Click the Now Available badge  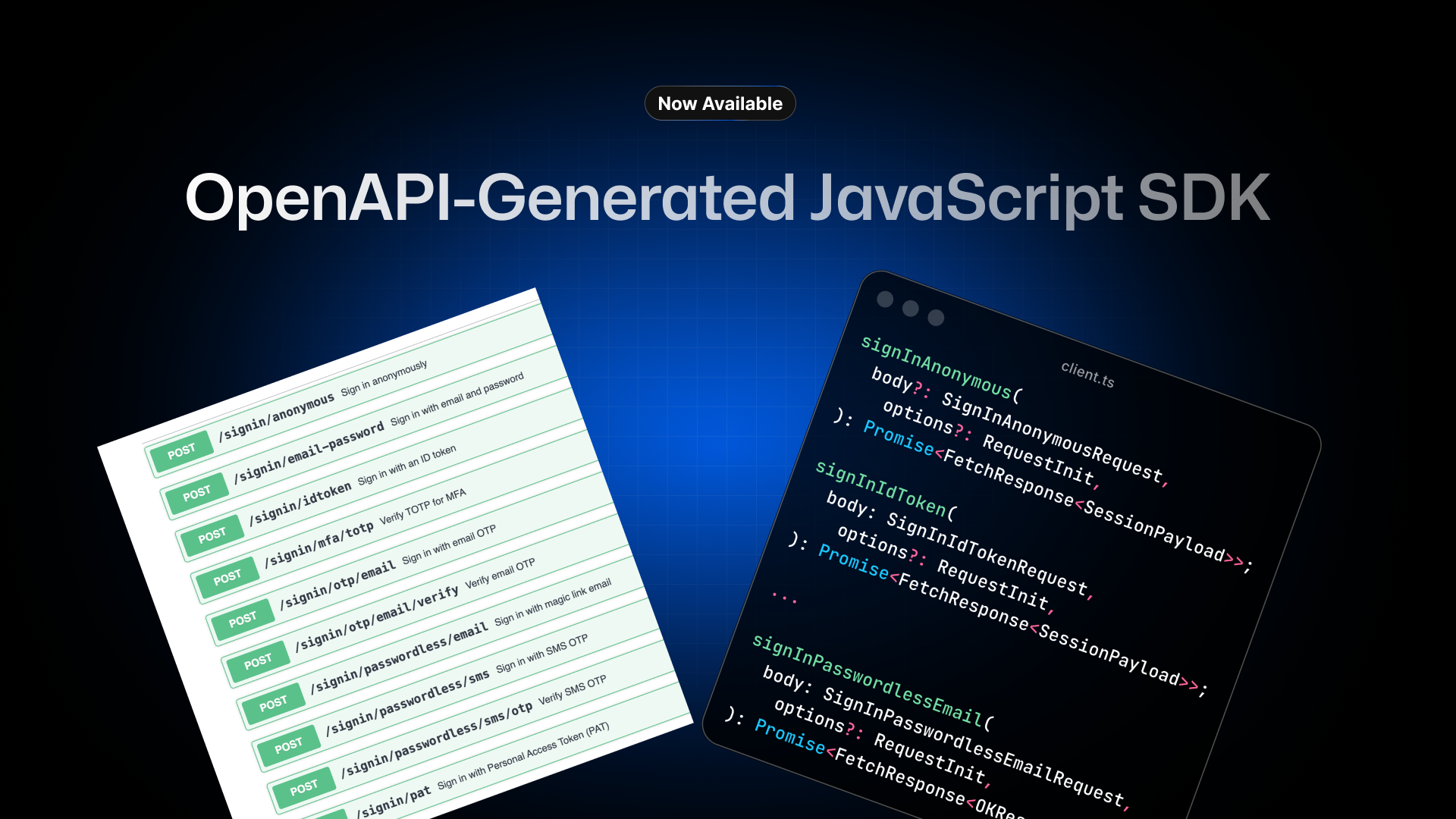pos(720,103)
